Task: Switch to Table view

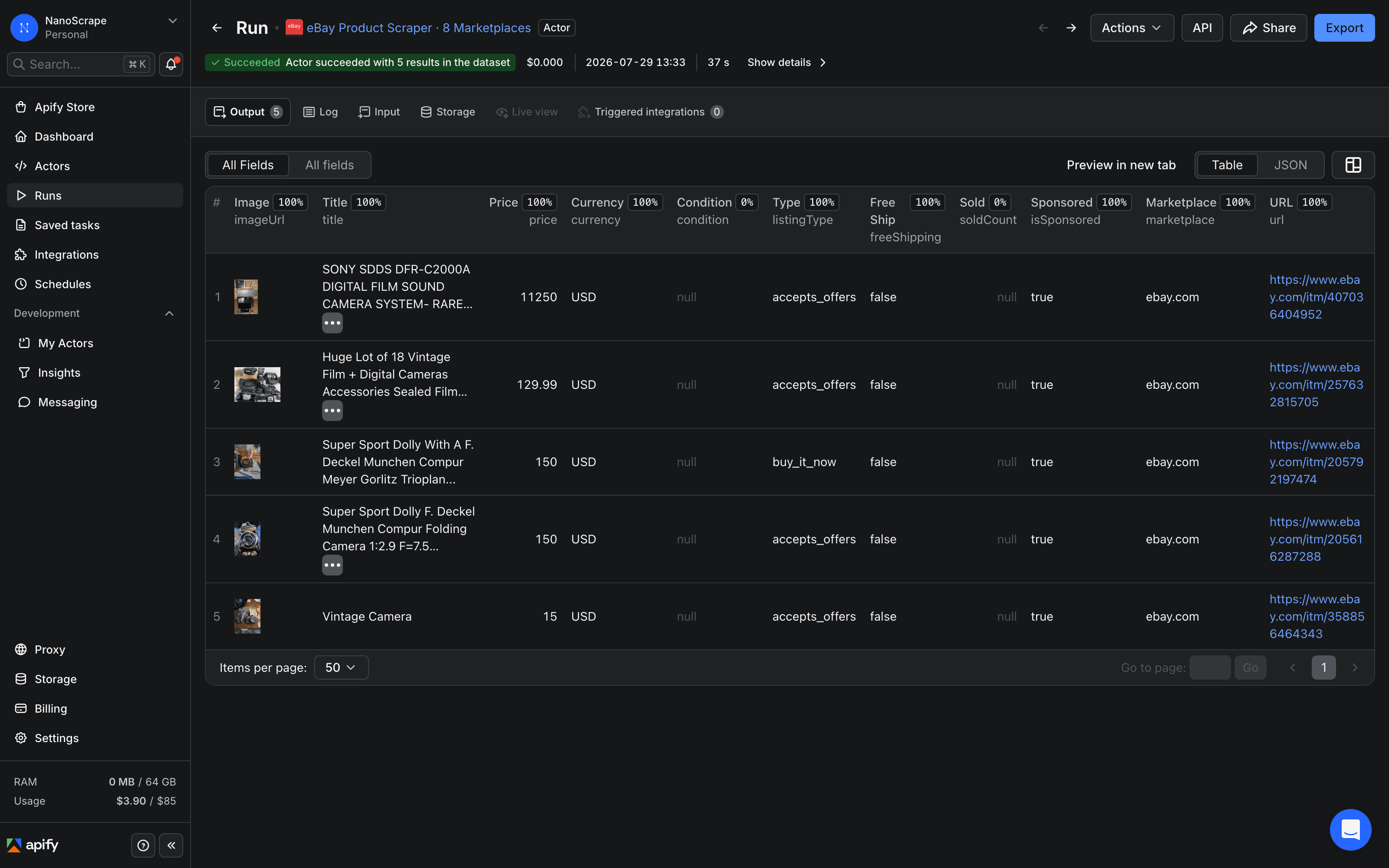Action: pyautogui.click(x=1227, y=165)
